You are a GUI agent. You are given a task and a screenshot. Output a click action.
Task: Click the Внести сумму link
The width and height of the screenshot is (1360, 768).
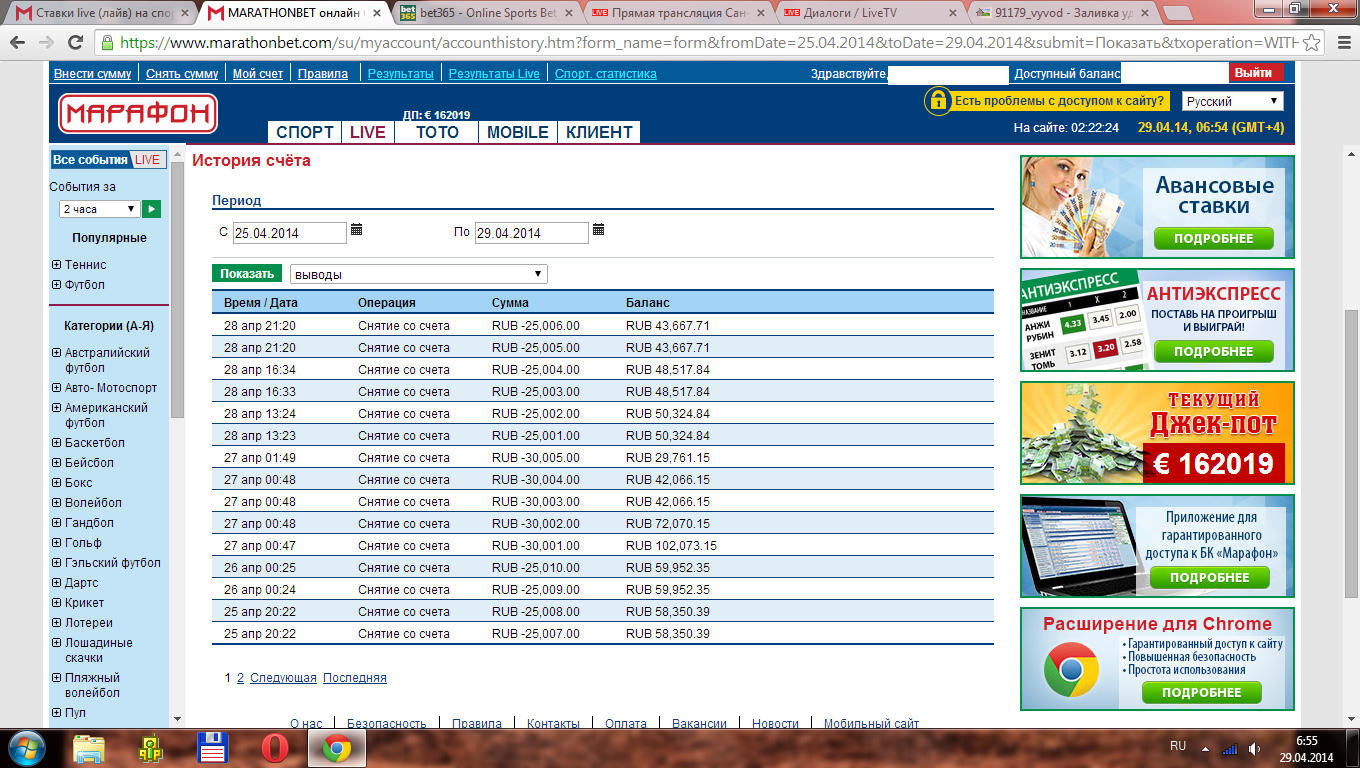(x=92, y=74)
